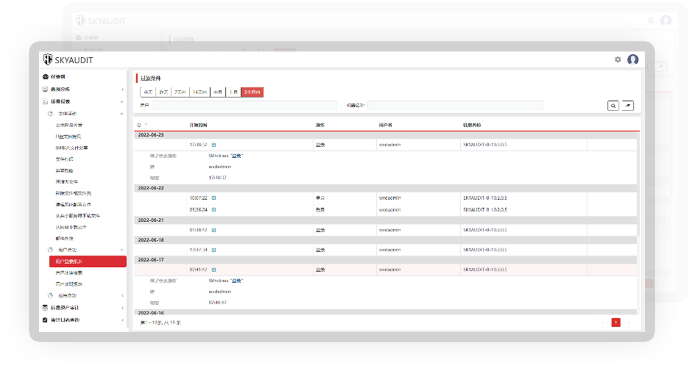This screenshot has height=372, width=690.
Task: Expand the bottom clipboard-icon sidebar section
Action: pyautogui.click(x=83, y=320)
